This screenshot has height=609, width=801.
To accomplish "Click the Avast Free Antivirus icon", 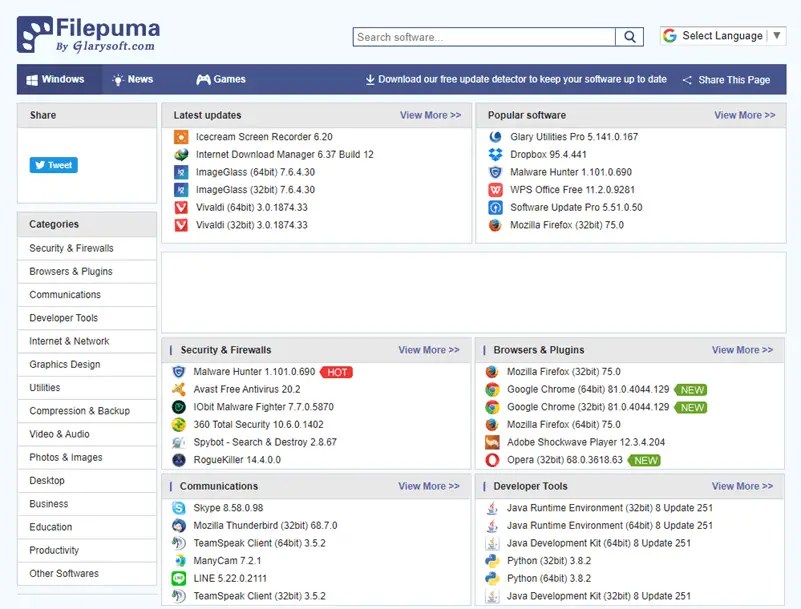I will pyautogui.click(x=178, y=389).
